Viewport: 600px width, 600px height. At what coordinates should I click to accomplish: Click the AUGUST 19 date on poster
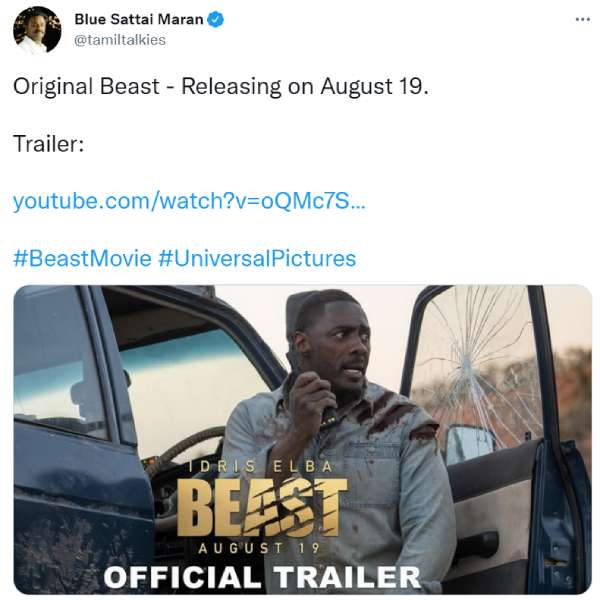pos(259,548)
